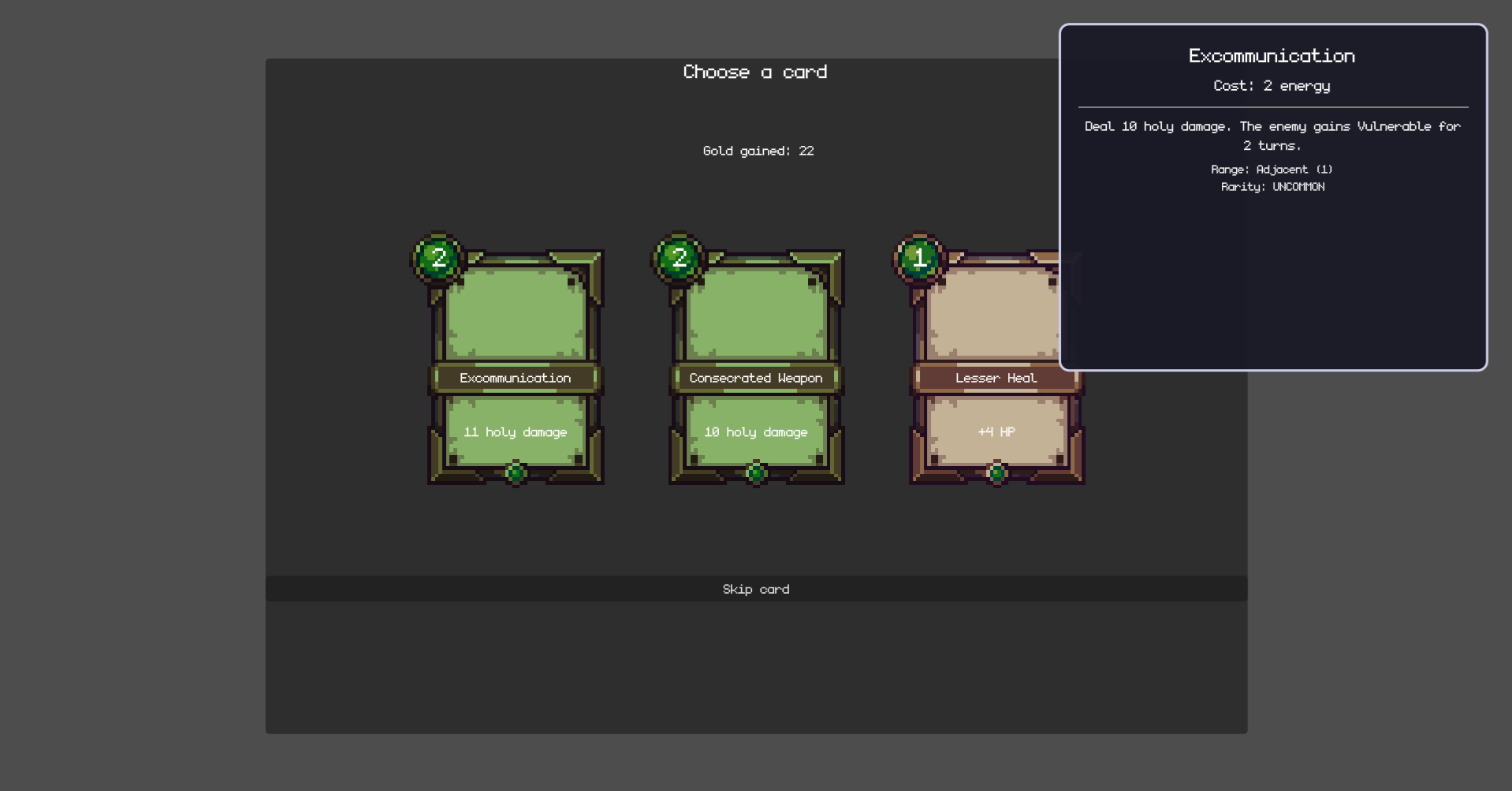Click the Consecrated Weapon energy cost badge
The width and height of the screenshot is (1512, 791).
point(680,258)
